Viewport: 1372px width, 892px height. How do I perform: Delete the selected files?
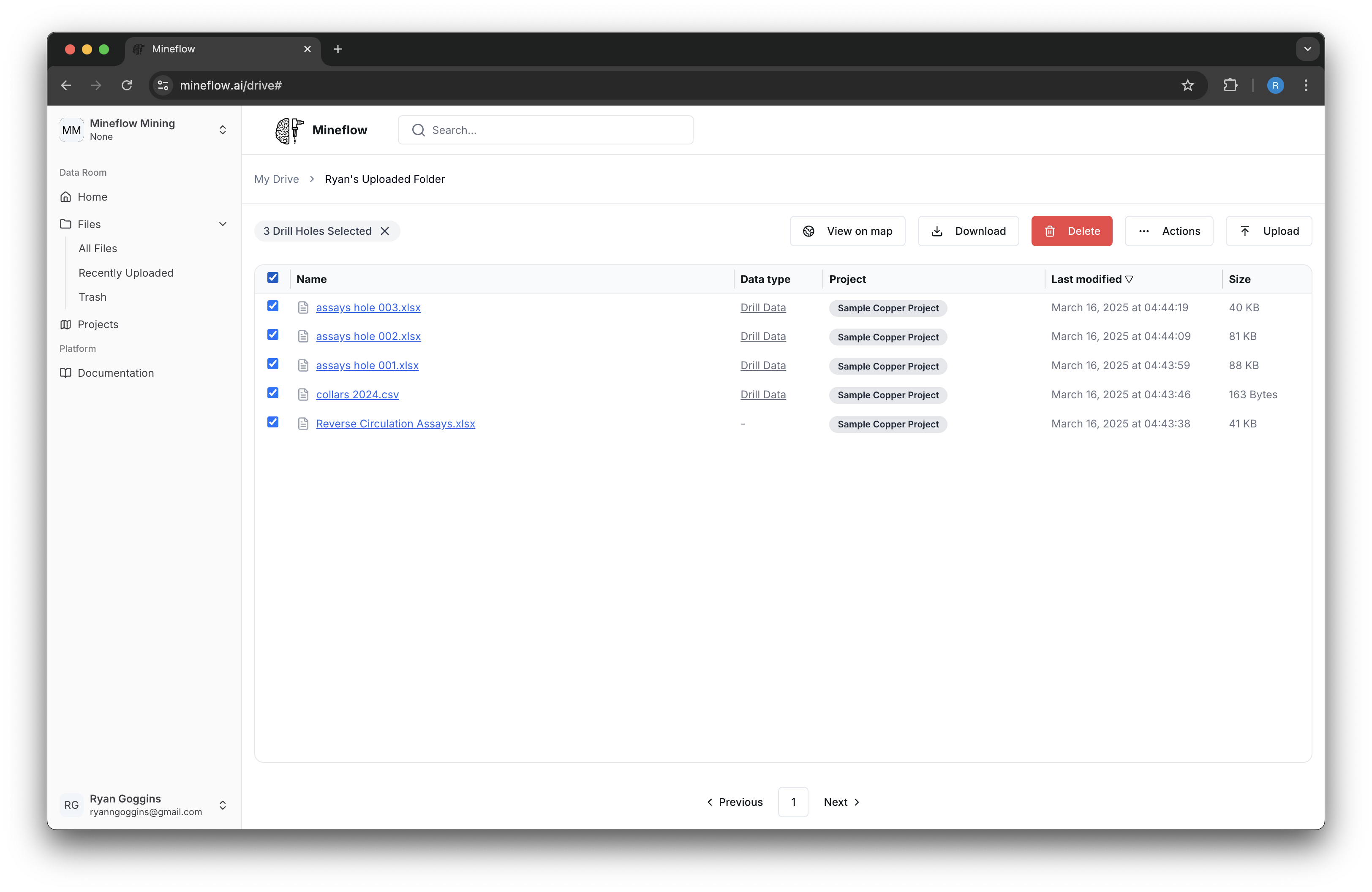(1072, 231)
